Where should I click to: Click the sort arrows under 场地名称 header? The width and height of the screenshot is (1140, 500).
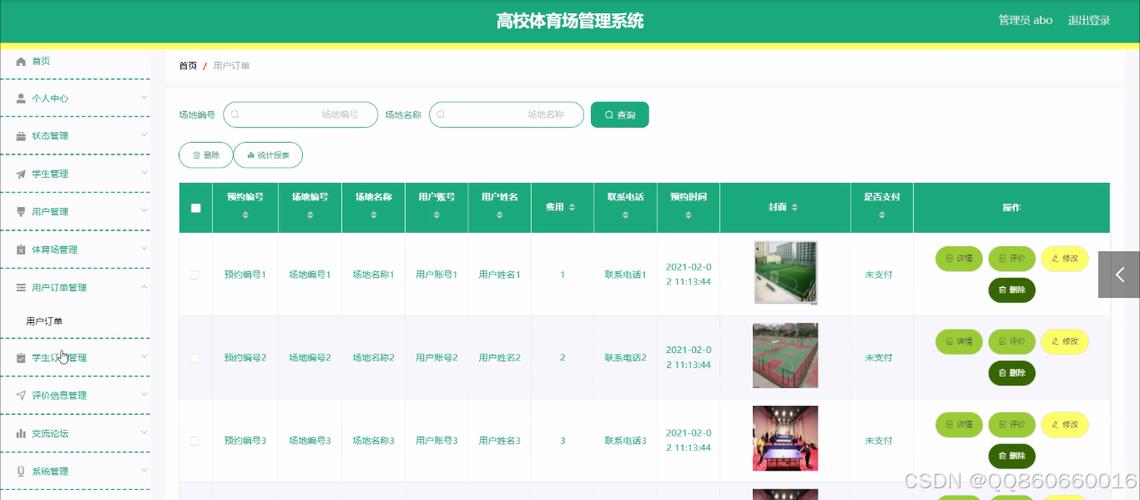[x=374, y=215]
